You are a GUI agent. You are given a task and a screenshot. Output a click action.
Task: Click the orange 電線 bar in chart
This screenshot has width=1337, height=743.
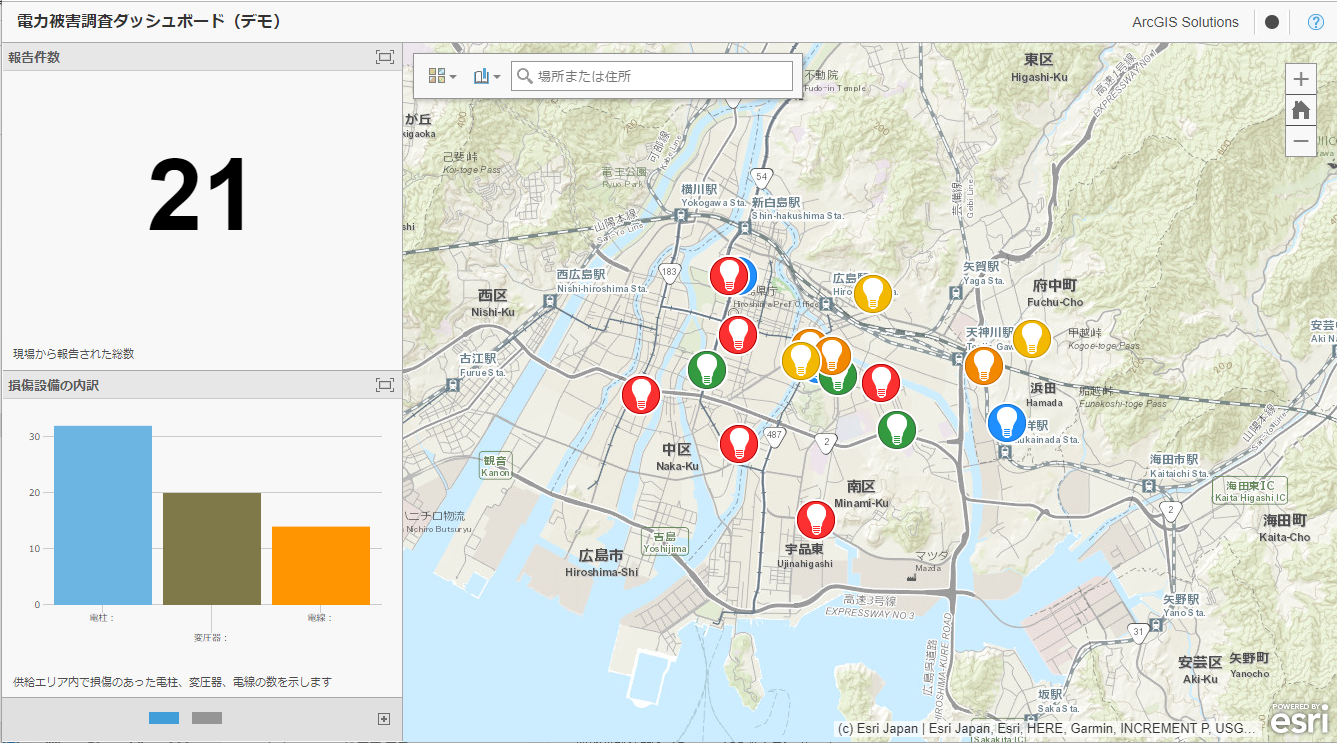[321, 565]
